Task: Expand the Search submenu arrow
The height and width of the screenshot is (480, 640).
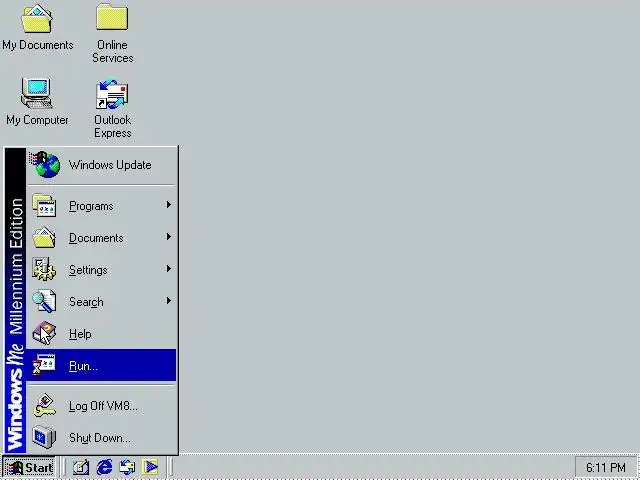Action: (x=169, y=301)
